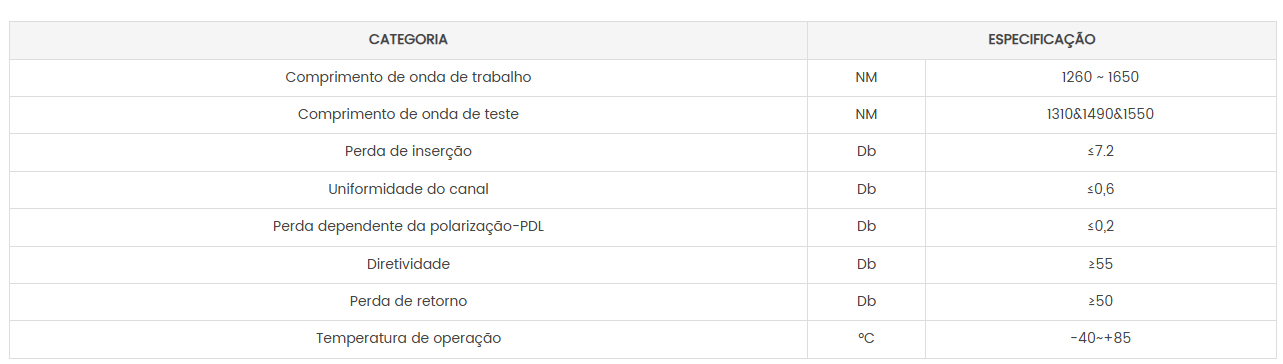The height and width of the screenshot is (364, 1283).
Task: Select the NM unit in the first row
Action: click(x=866, y=77)
